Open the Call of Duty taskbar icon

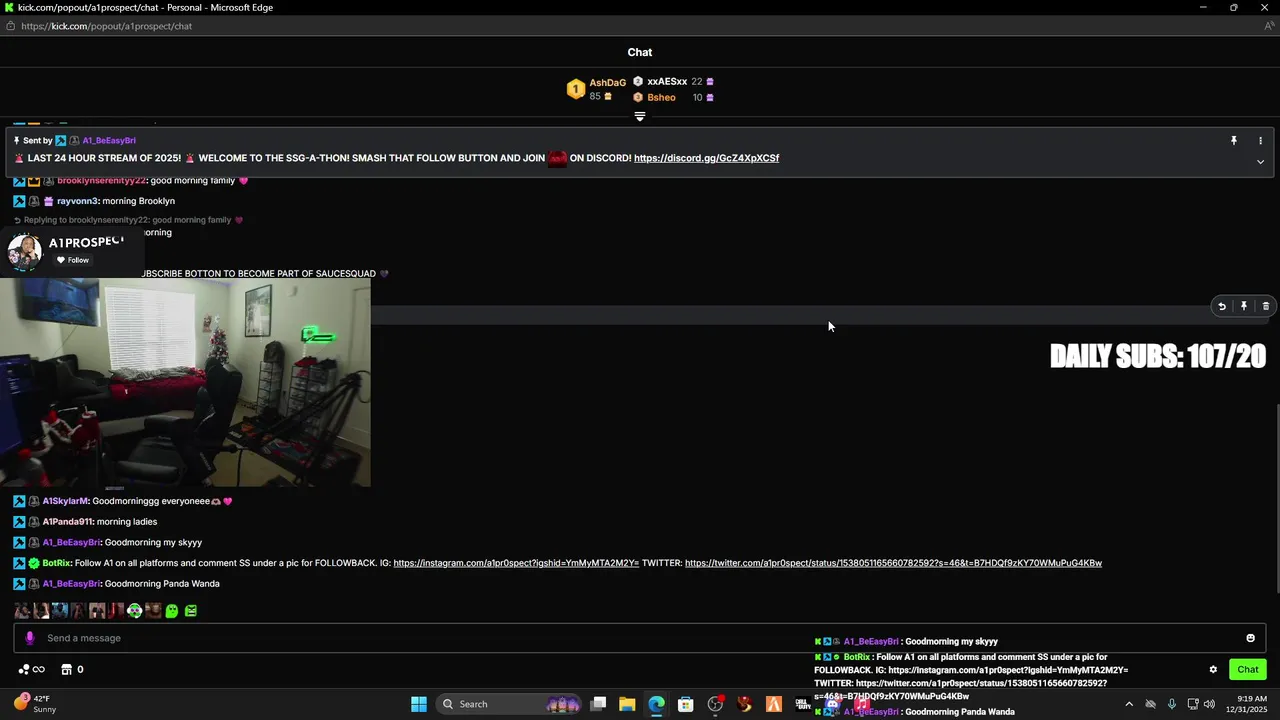pos(803,704)
